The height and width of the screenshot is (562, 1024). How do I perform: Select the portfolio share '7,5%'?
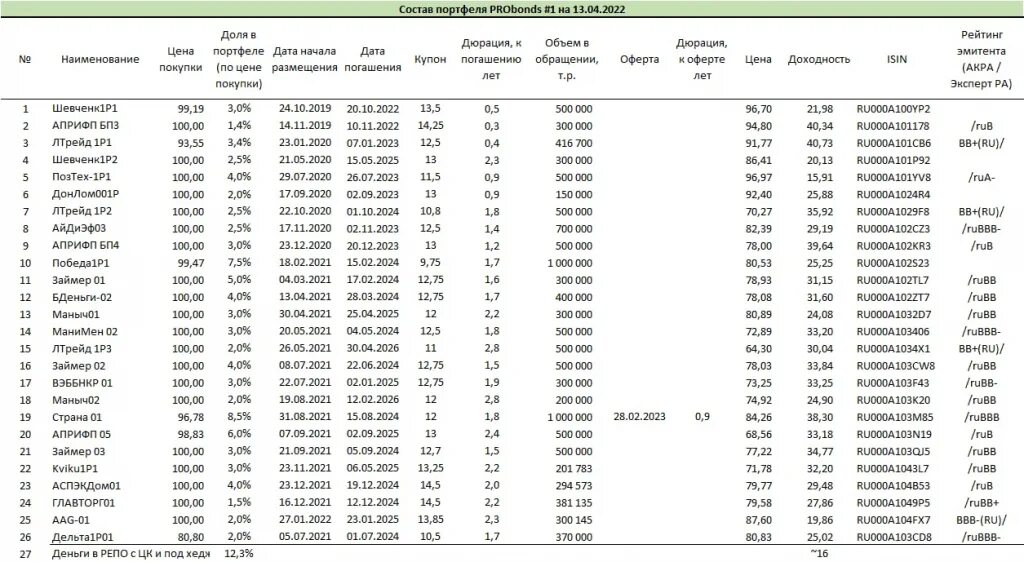pos(239,262)
